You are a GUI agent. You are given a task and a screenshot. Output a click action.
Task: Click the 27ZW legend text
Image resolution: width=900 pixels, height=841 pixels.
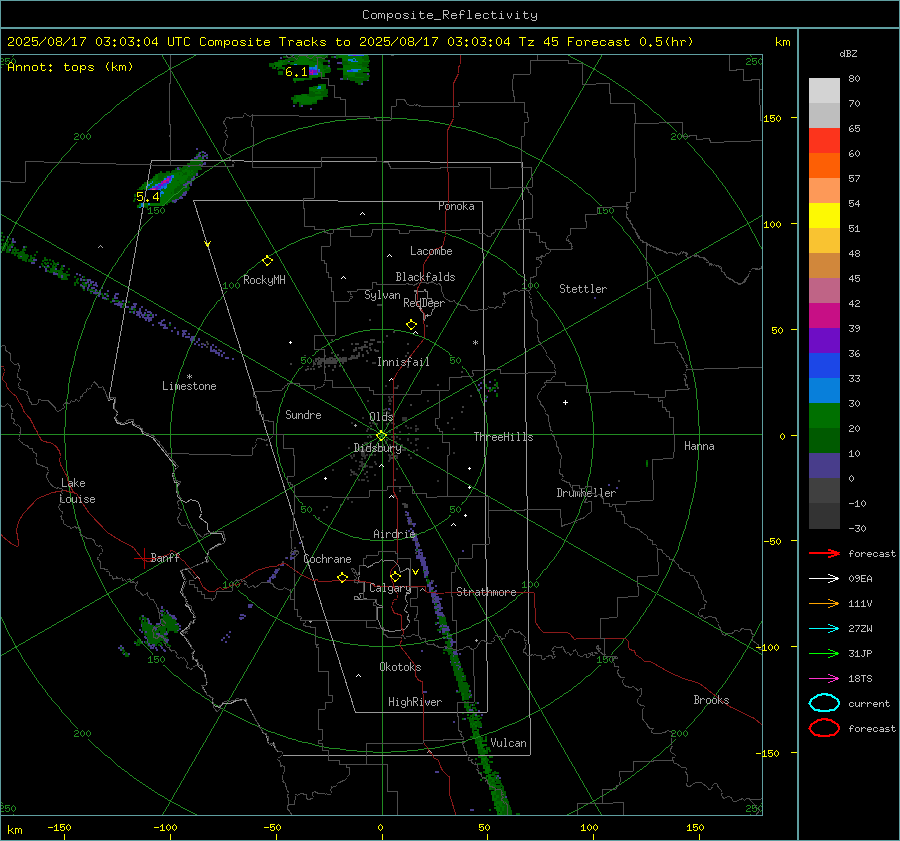860,629
